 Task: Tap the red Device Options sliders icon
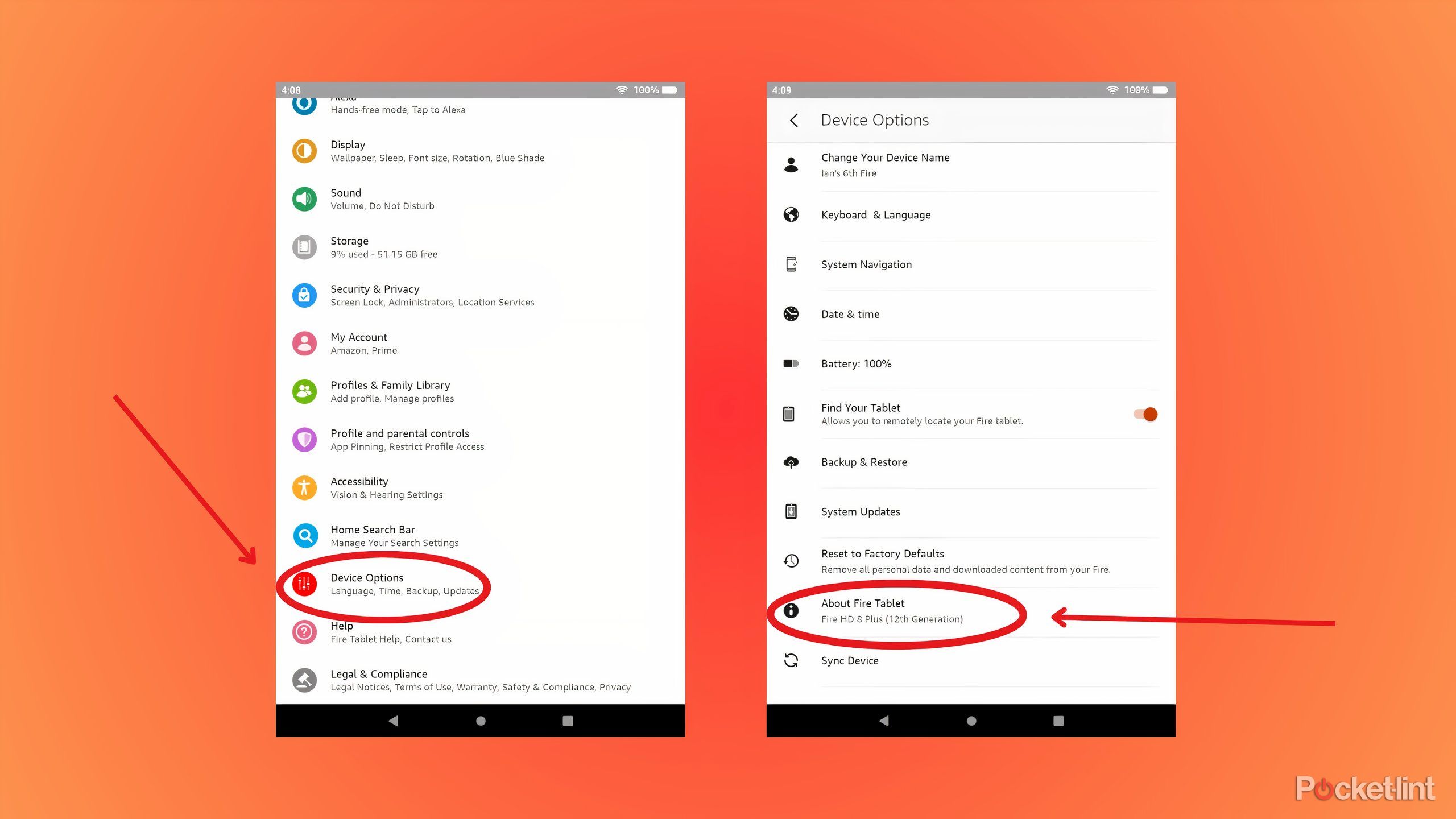pos(304,584)
